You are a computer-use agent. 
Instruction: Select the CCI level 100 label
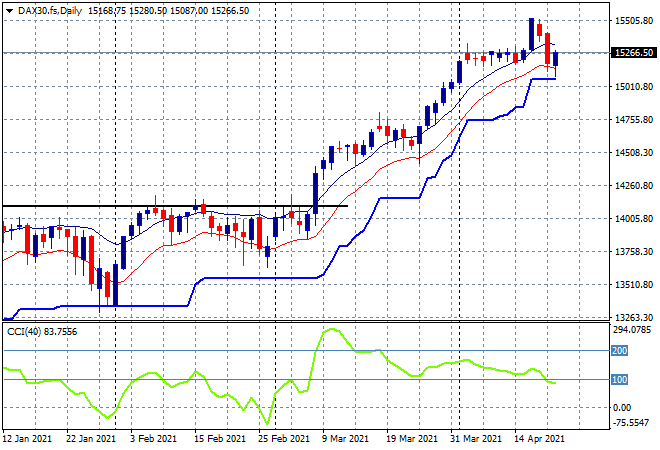620,380
